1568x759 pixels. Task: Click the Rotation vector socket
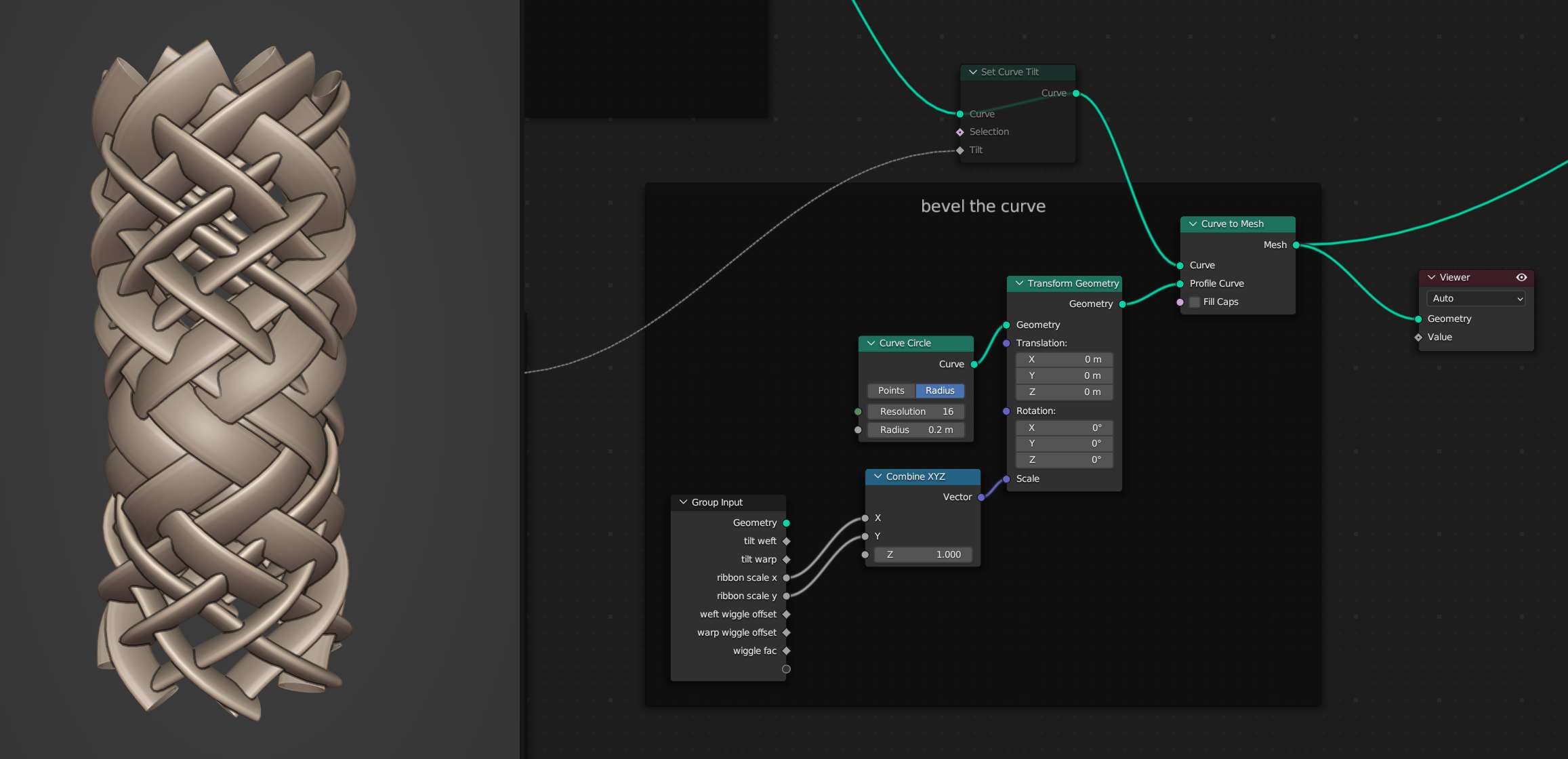pyautogui.click(x=1007, y=411)
